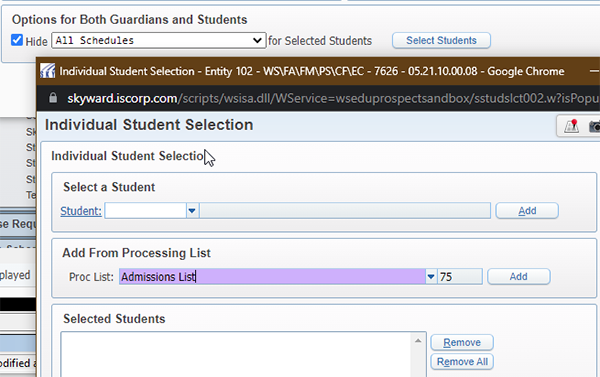The height and width of the screenshot is (377, 600).
Task: Uncheck the Hide checkbox
Action: 17,40
